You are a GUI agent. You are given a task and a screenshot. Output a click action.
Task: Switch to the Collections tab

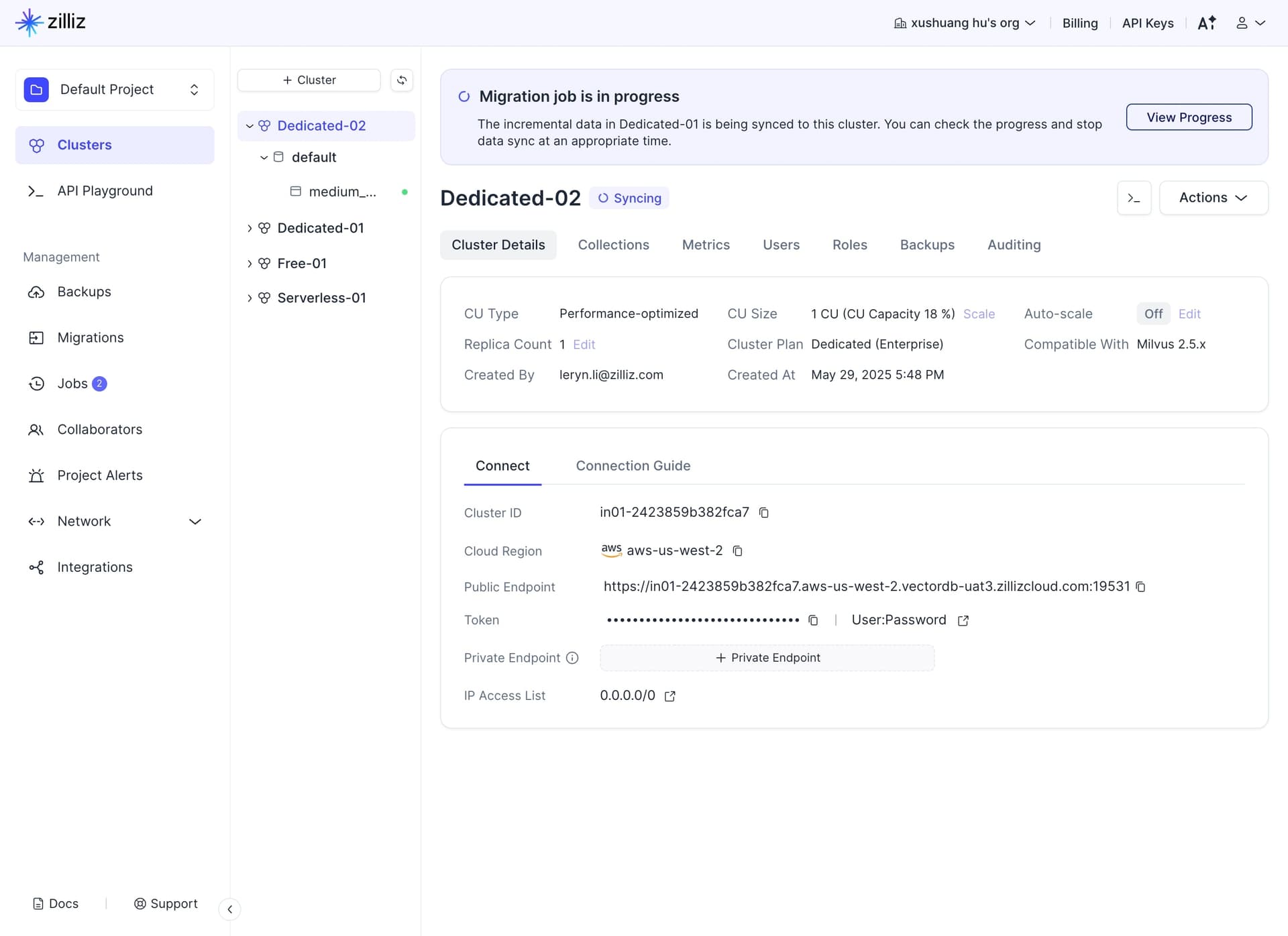point(613,245)
